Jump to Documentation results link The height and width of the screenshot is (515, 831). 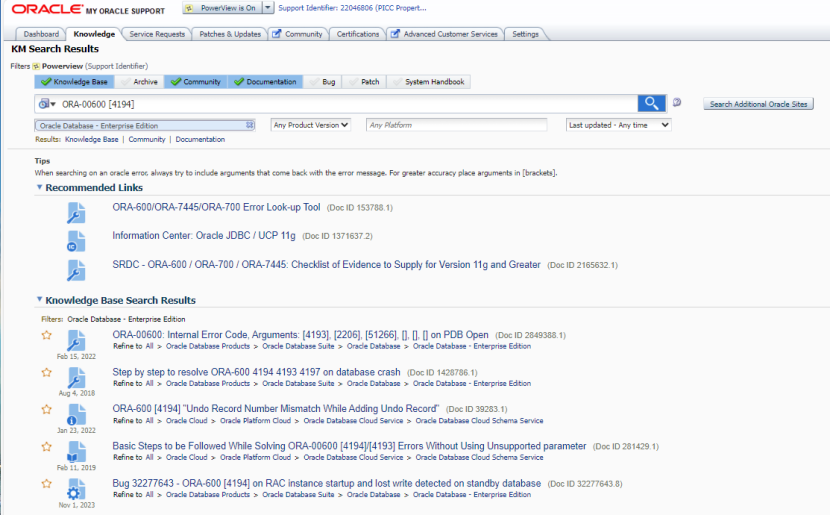click(200, 139)
